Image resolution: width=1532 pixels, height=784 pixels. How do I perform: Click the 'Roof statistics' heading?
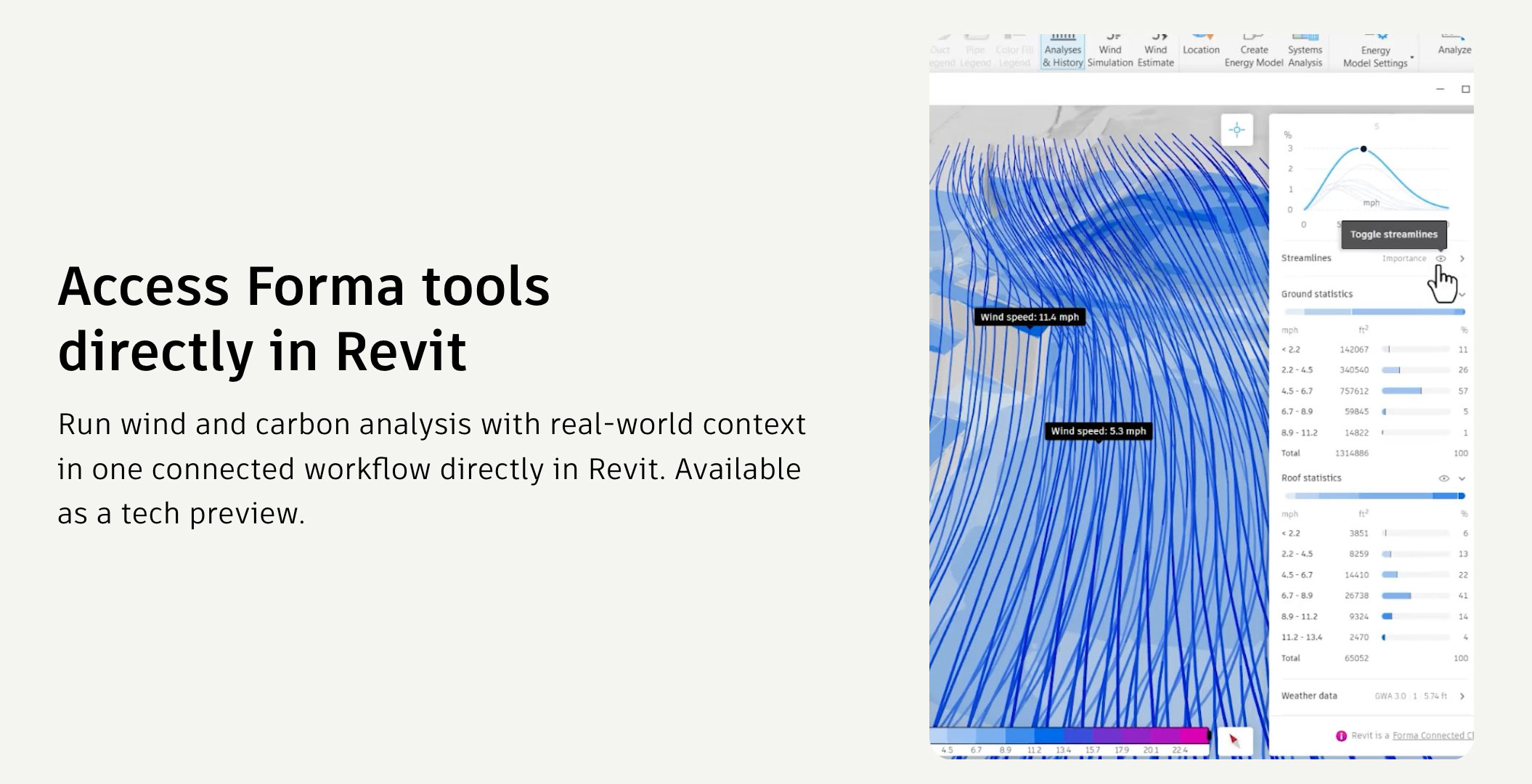coord(1311,478)
